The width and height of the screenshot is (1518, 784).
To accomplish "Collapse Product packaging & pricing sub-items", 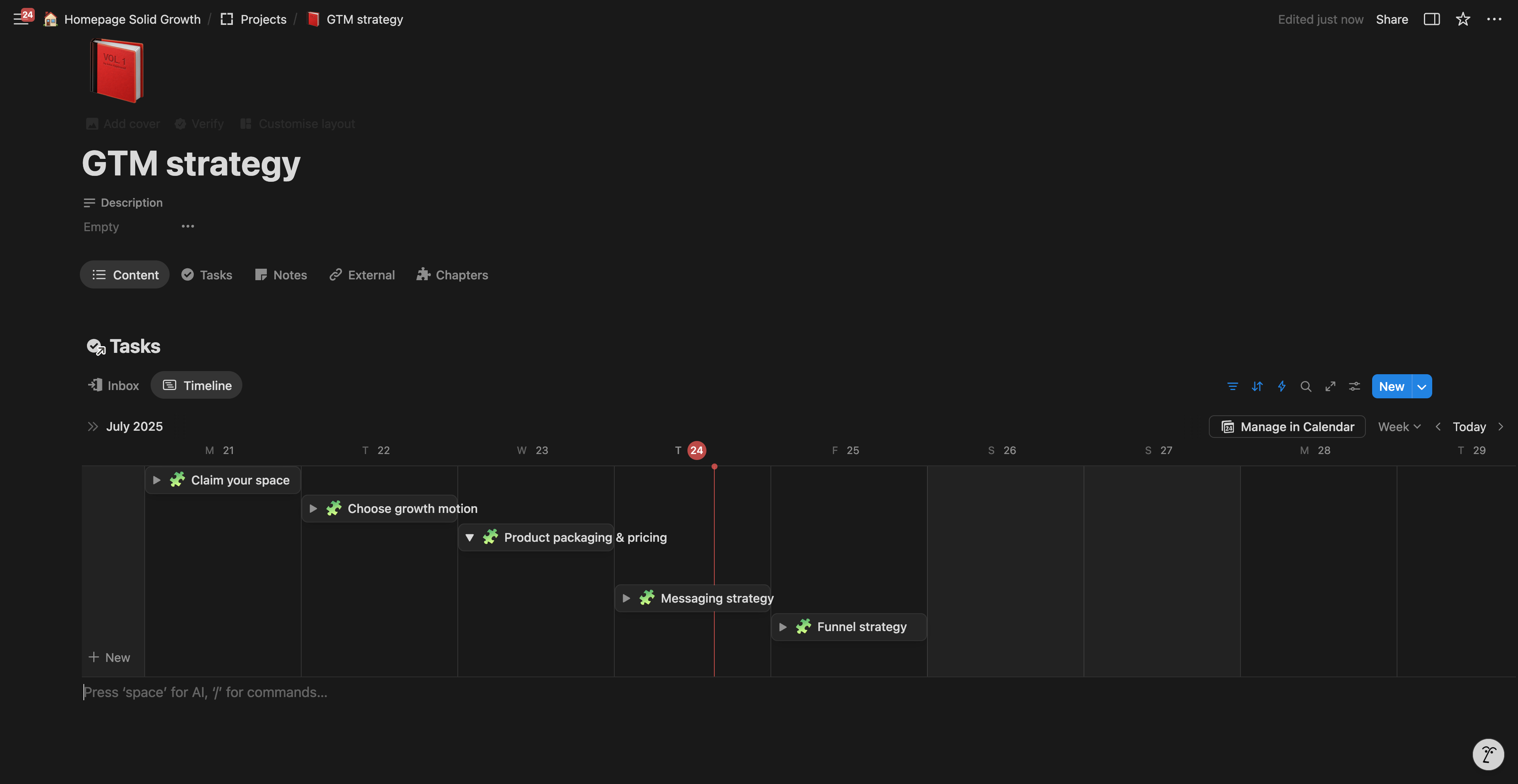I will click(470, 537).
